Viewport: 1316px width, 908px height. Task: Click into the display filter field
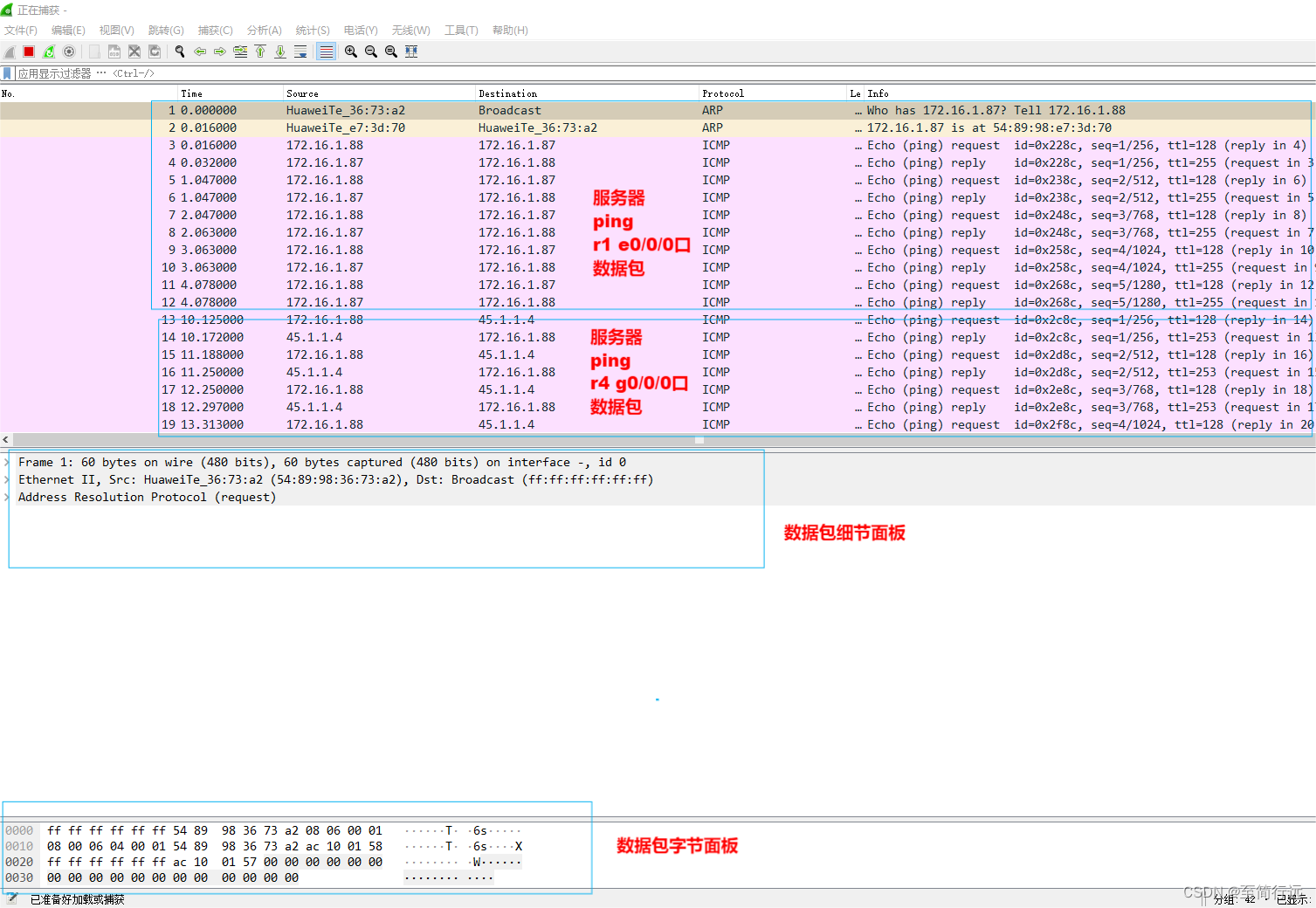[x=664, y=73]
